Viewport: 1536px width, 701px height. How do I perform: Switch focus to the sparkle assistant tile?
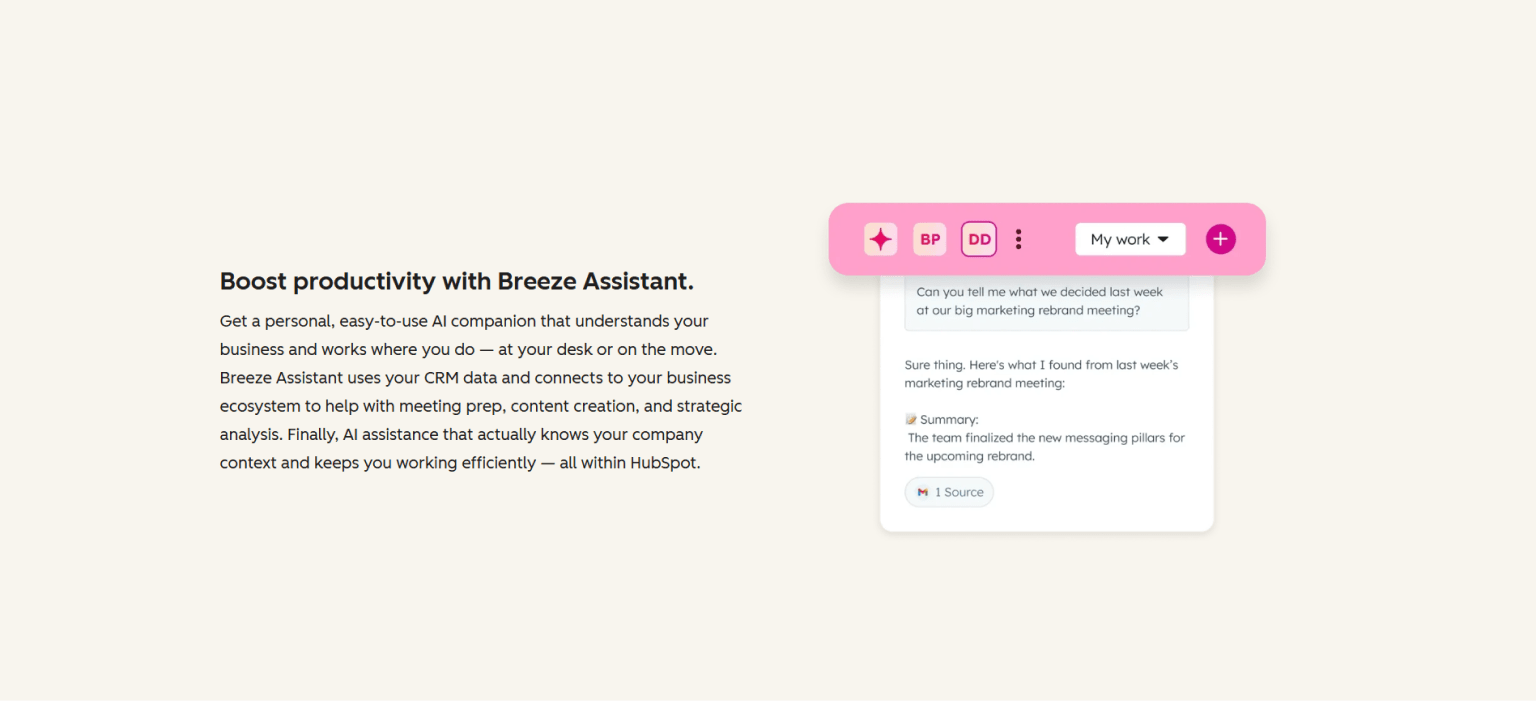click(880, 239)
